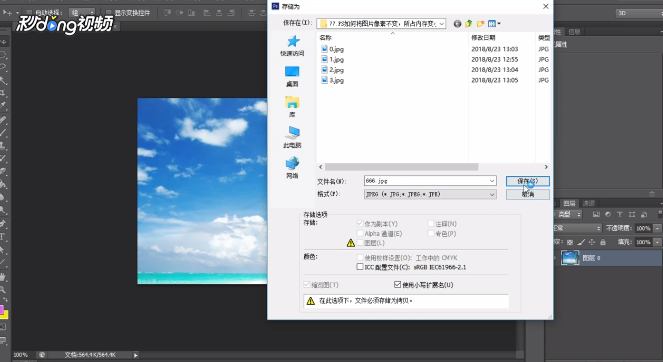Select the file 2.jpg in the list
Screen dimensions: 663x362
332,70
